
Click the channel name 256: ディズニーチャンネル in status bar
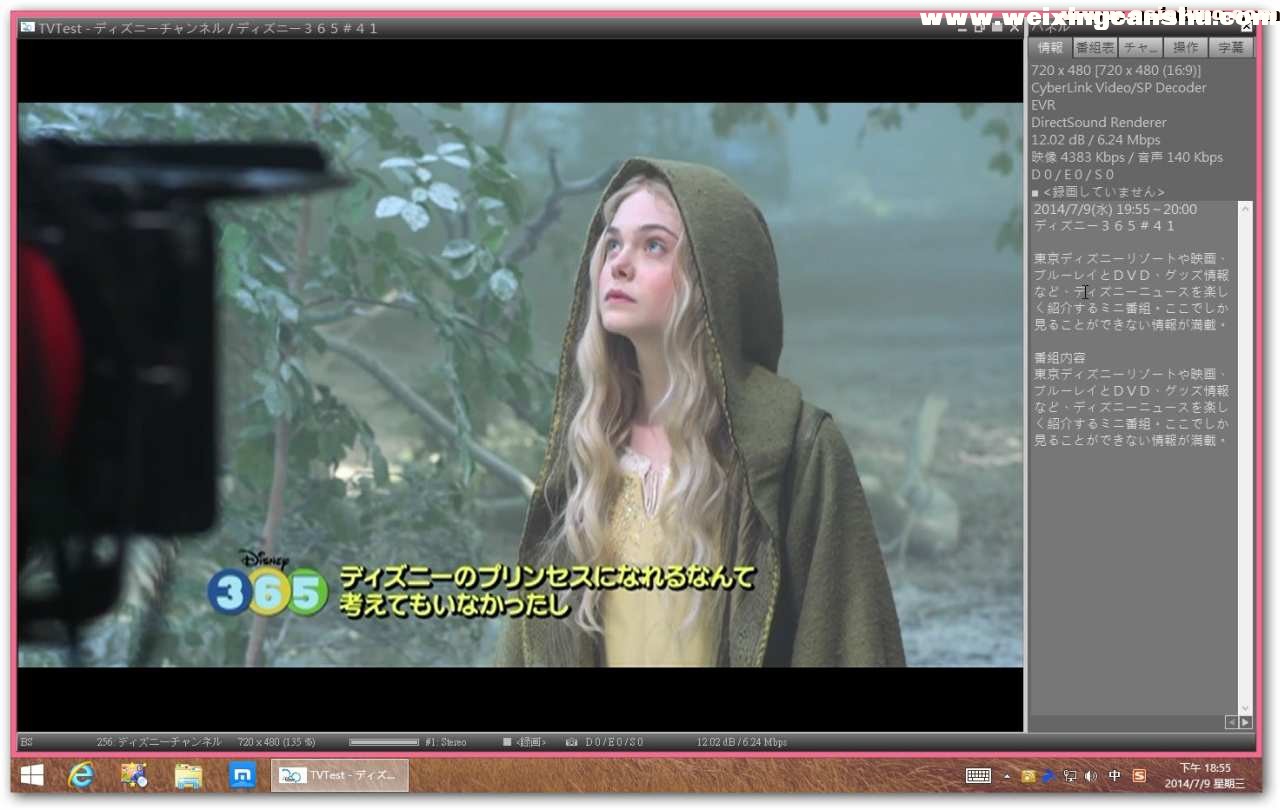pos(159,742)
